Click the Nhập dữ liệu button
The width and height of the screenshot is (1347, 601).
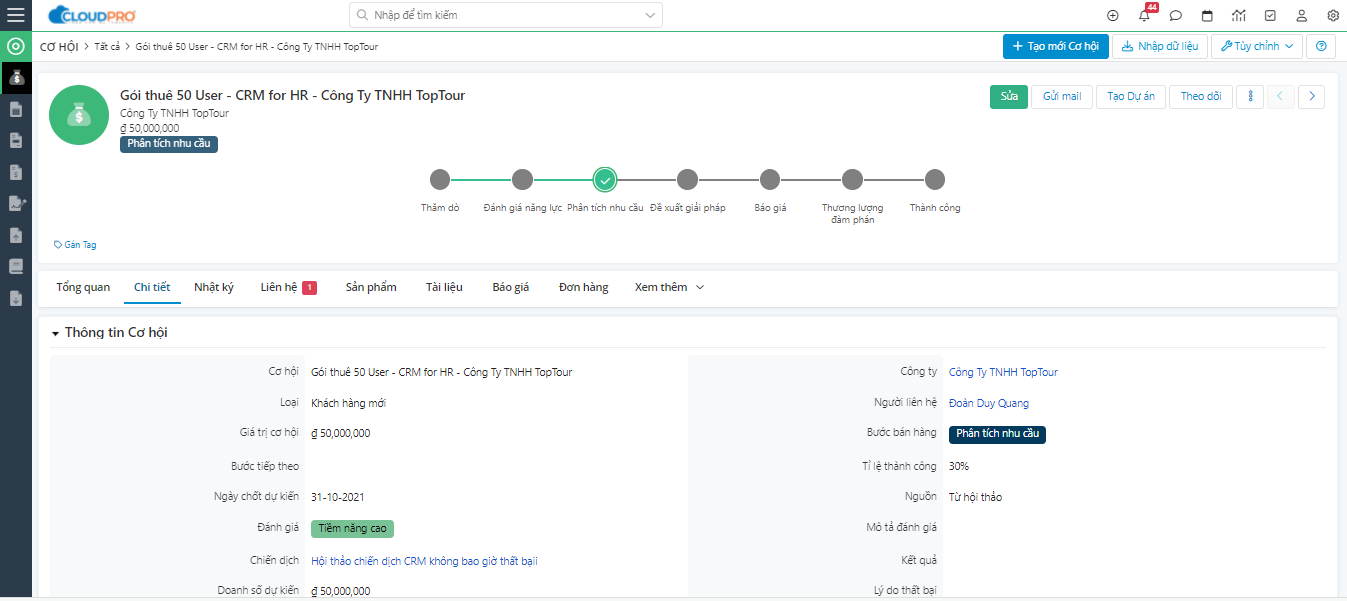coord(1160,46)
